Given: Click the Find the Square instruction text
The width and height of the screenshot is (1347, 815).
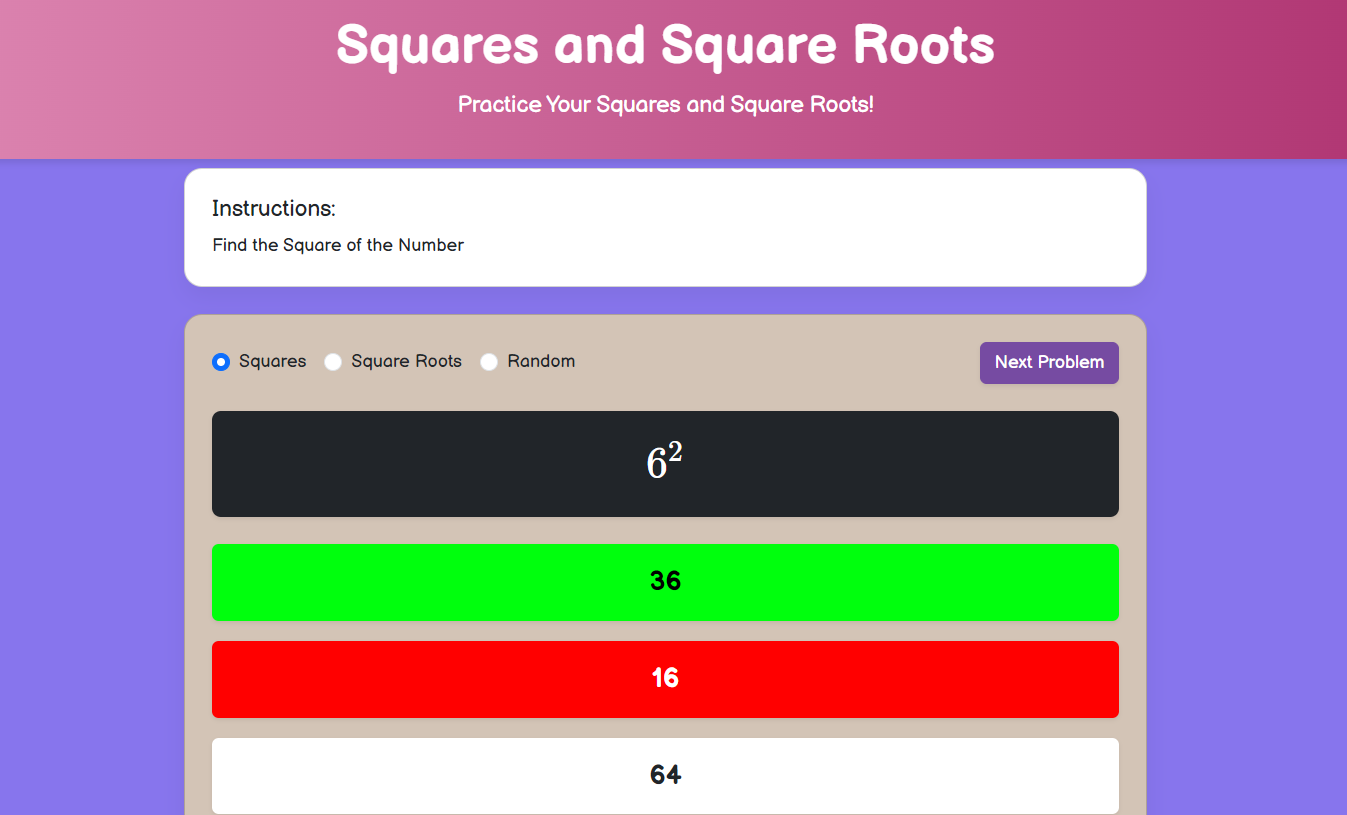Looking at the screenshot, I should point(338,245).
